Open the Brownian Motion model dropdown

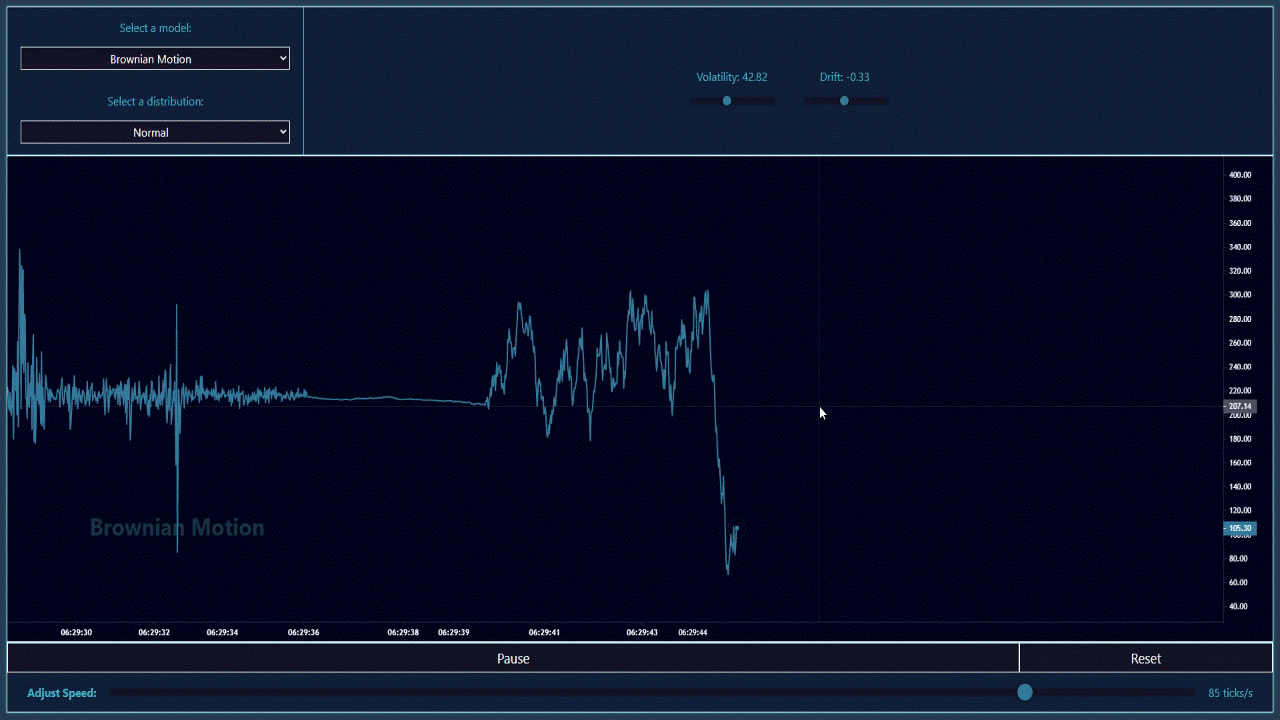pos(155,59)
